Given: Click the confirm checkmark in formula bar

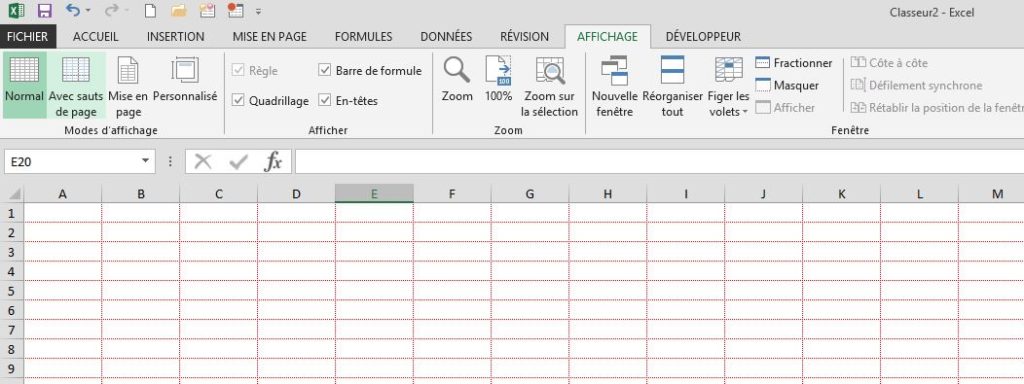Looking at the screenshot, I should (238, 161).
